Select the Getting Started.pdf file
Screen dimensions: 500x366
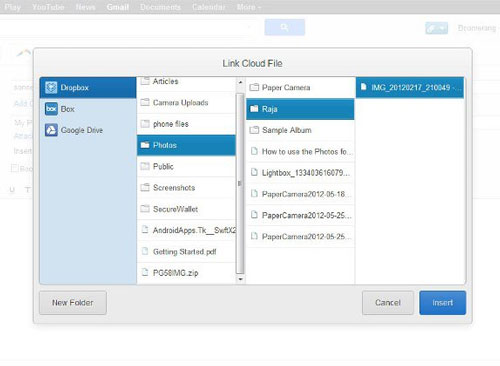[x=186, y=251]
